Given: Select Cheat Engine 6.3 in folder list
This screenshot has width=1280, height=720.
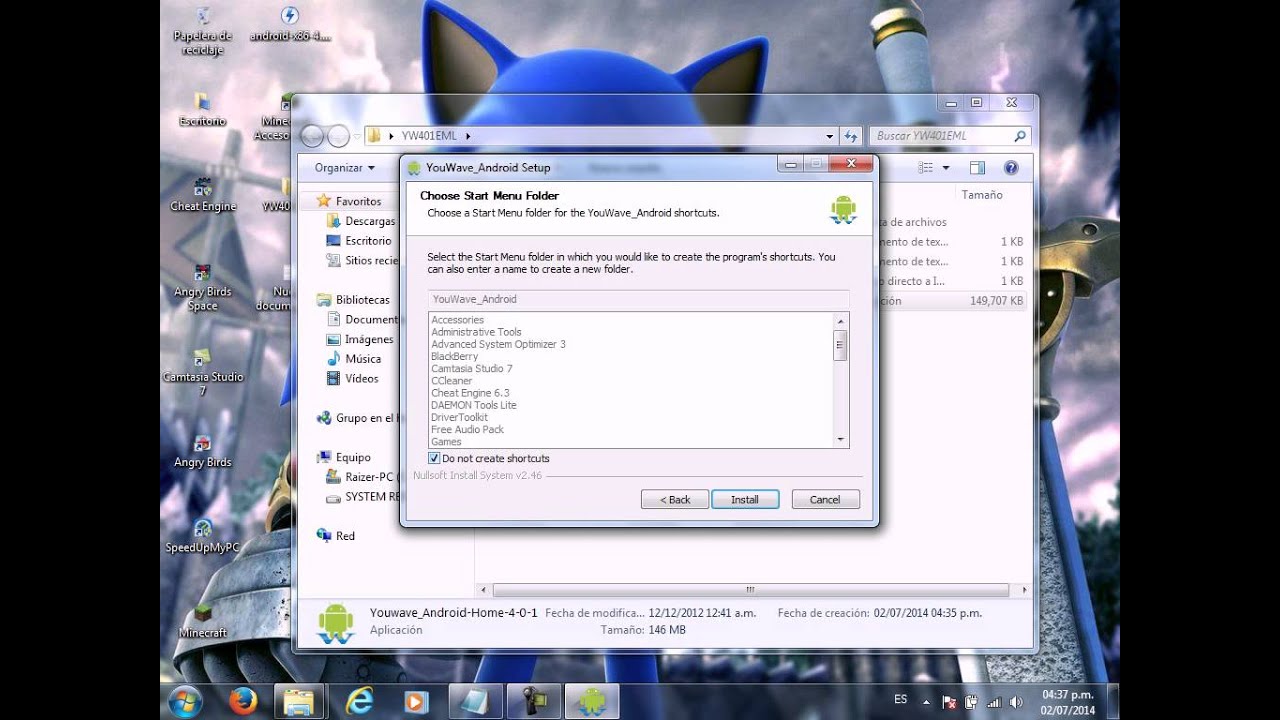Looking at the screenshot, I should coord(470,393).
